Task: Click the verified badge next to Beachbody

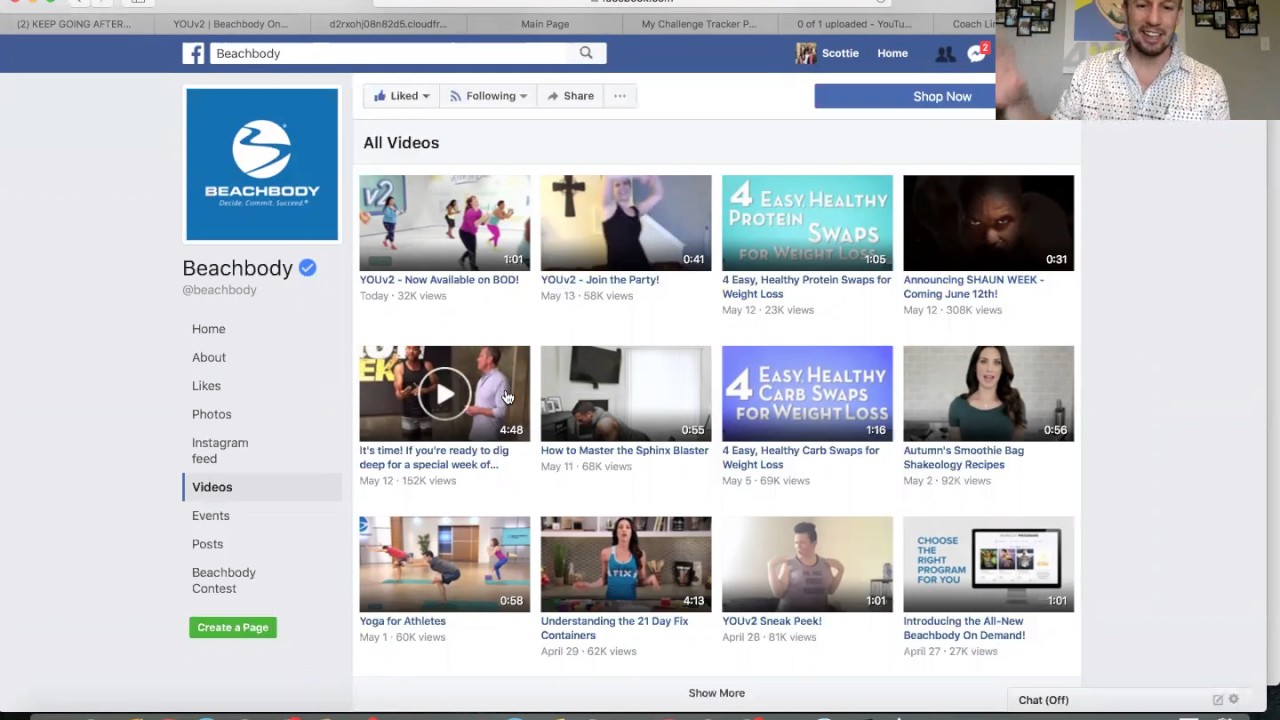Action: [307, 268]
